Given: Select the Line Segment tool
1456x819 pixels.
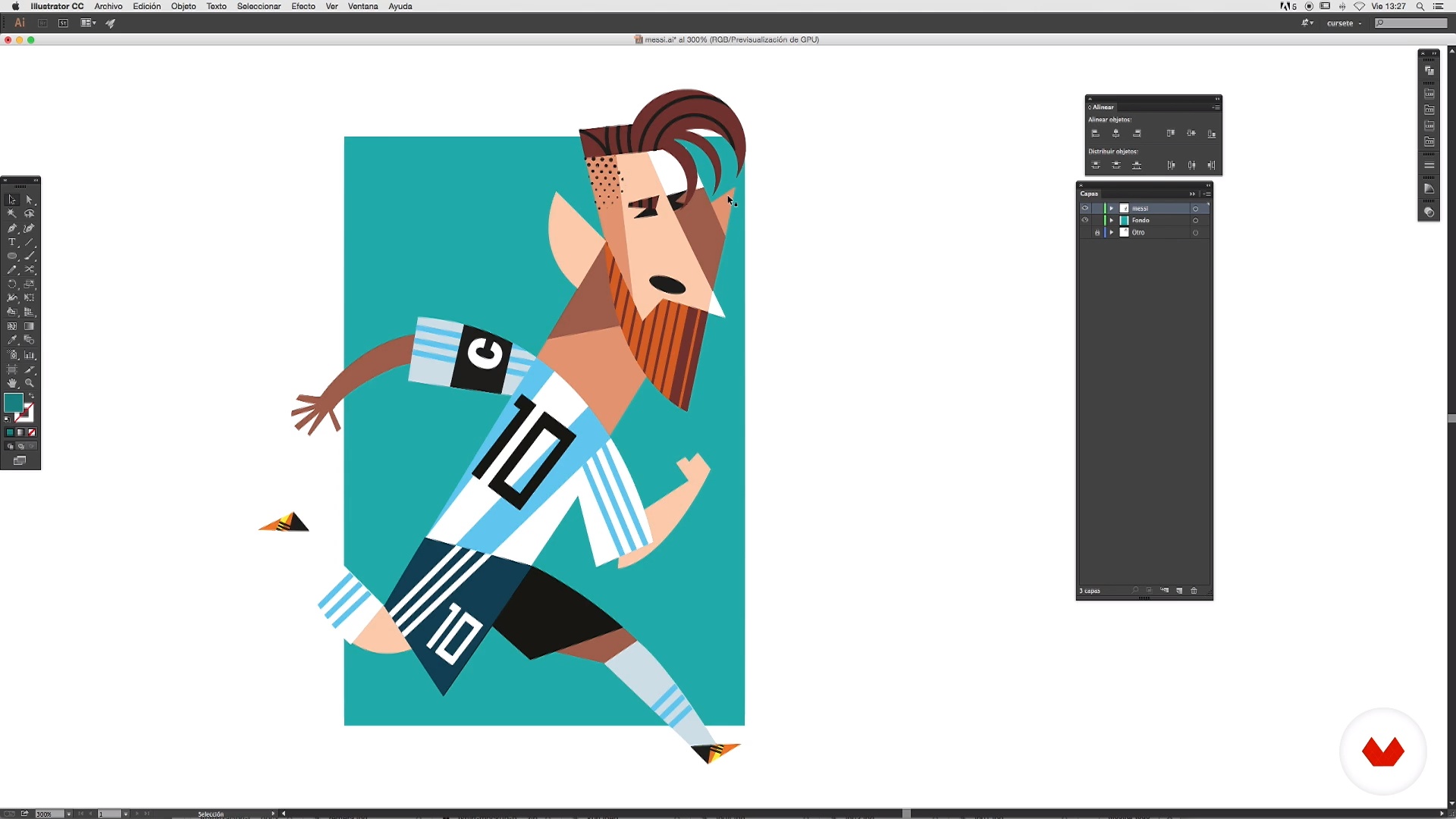Looking at the screenshot, I should click(30, 243).
